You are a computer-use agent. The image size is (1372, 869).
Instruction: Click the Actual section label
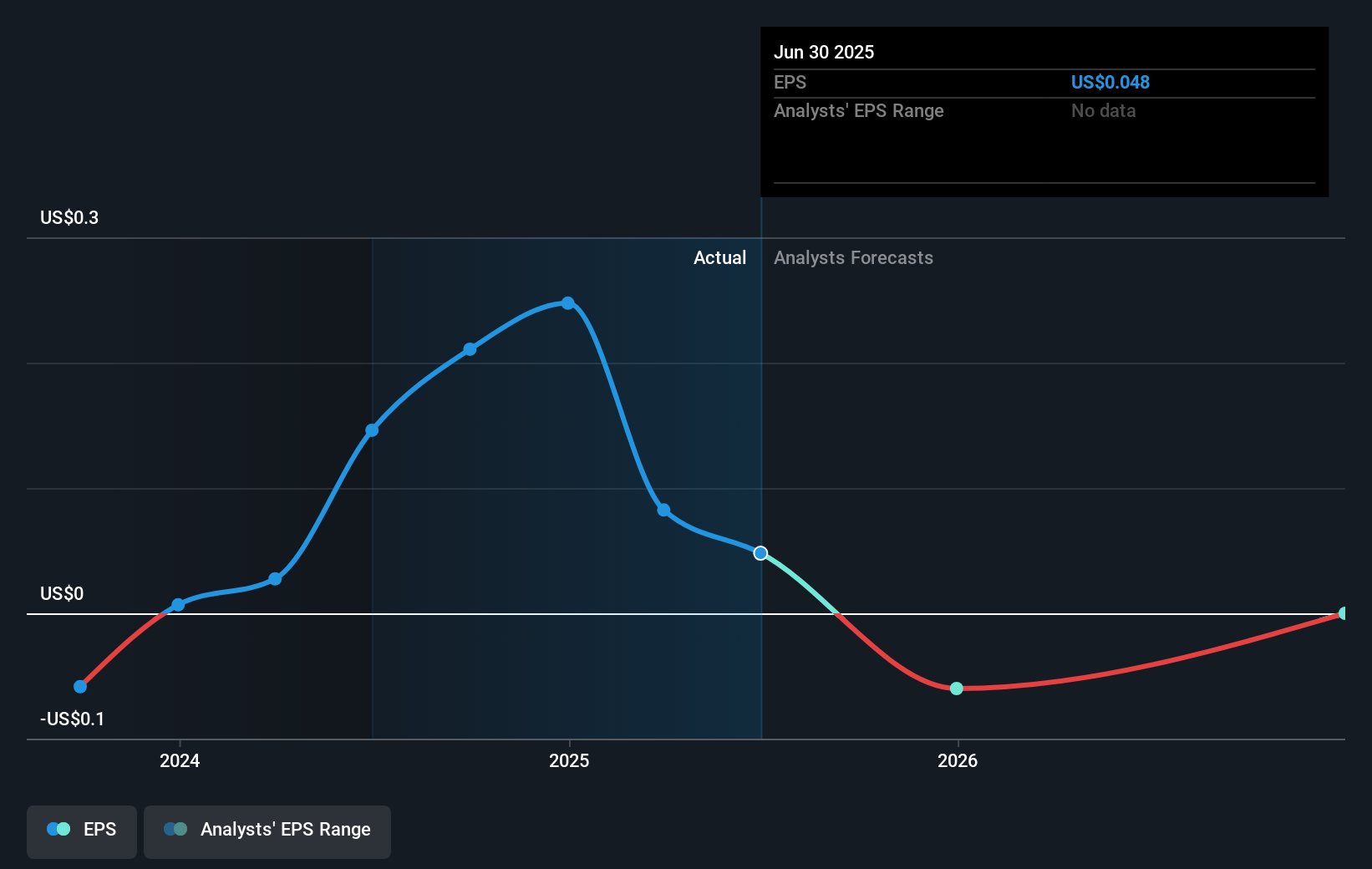point(719,258)
